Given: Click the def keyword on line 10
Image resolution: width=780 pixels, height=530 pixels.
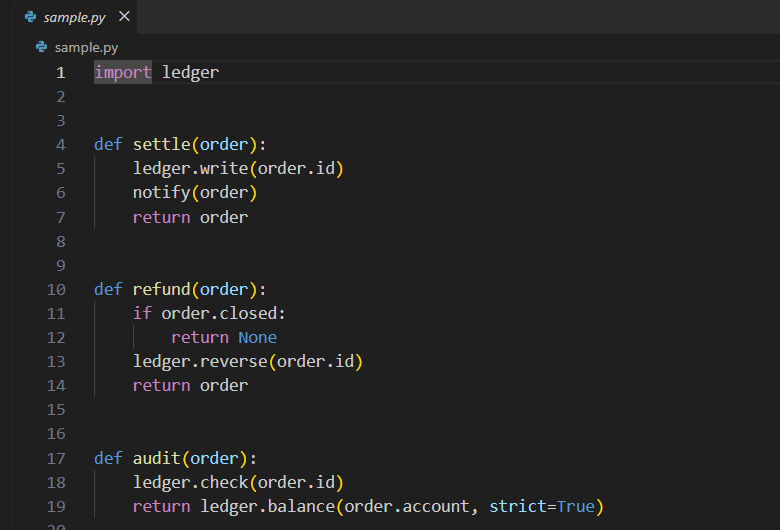Looking at the screenshot, I should (x=108, y=289).
